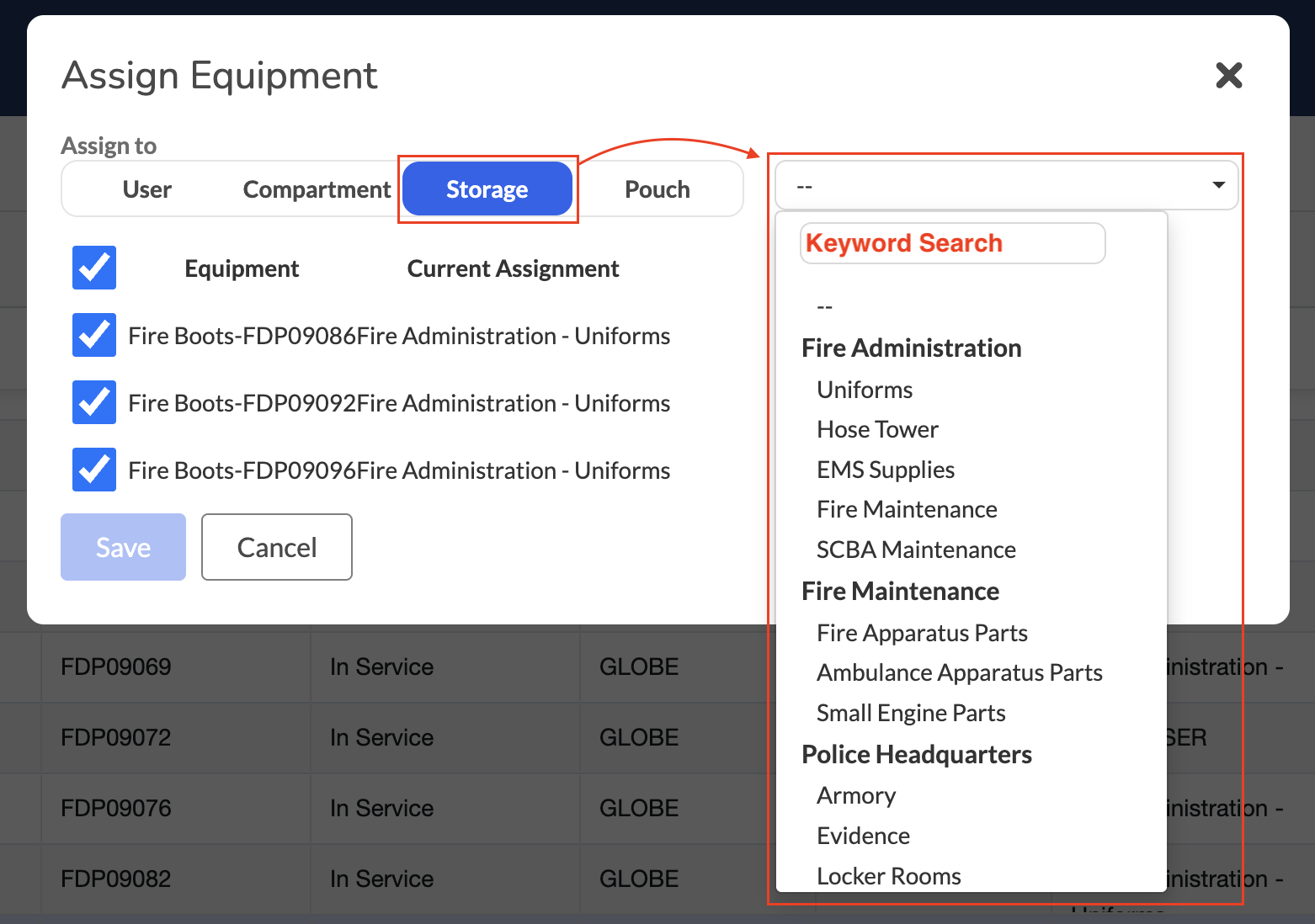
Task: Uncheck Fire Boots-FDP09086 checkbox
Action: point(94,335)
